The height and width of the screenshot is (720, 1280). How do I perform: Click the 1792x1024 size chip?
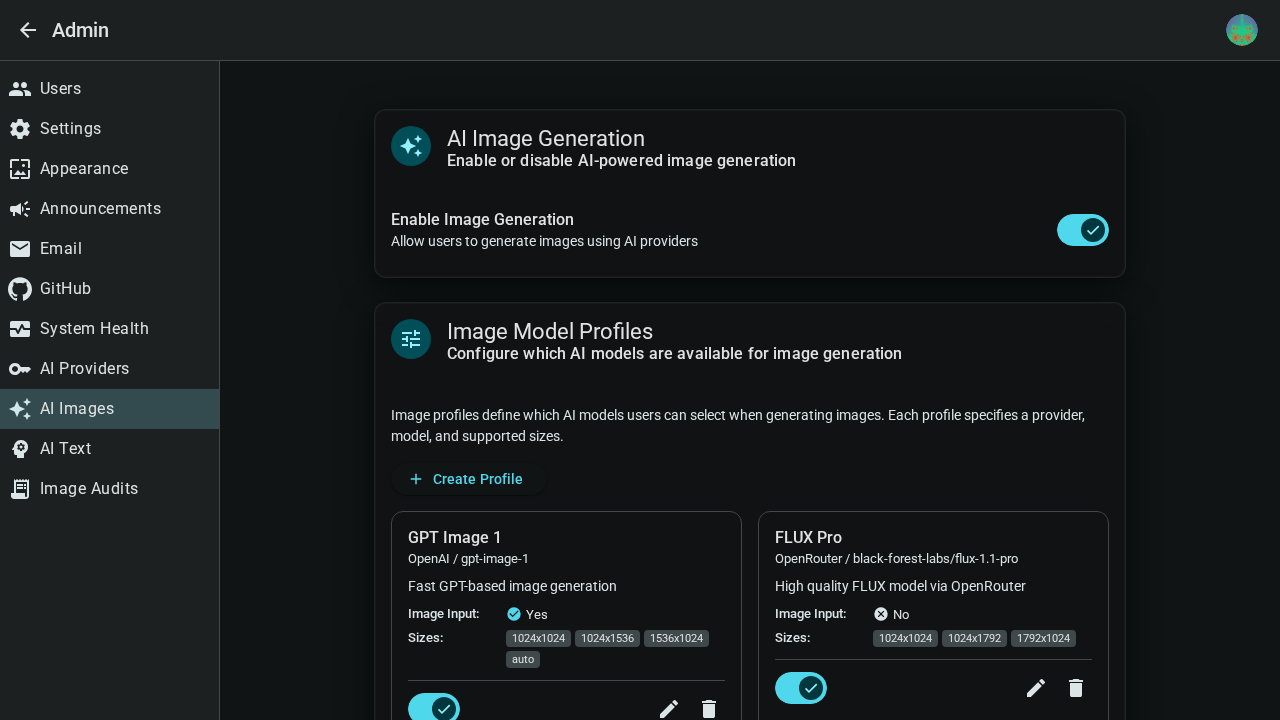[1043, 638]
